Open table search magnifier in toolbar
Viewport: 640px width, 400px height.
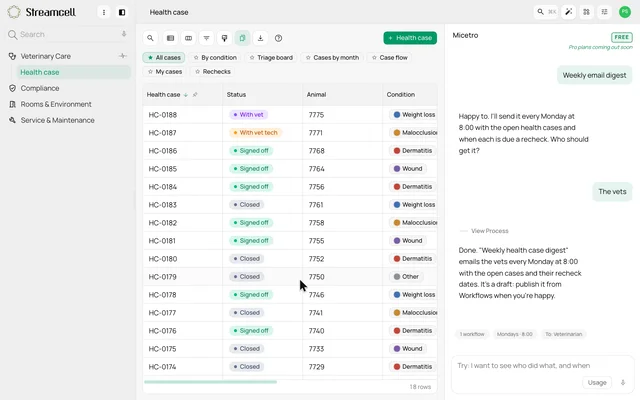pyautogui.click(x=150, y=38)
